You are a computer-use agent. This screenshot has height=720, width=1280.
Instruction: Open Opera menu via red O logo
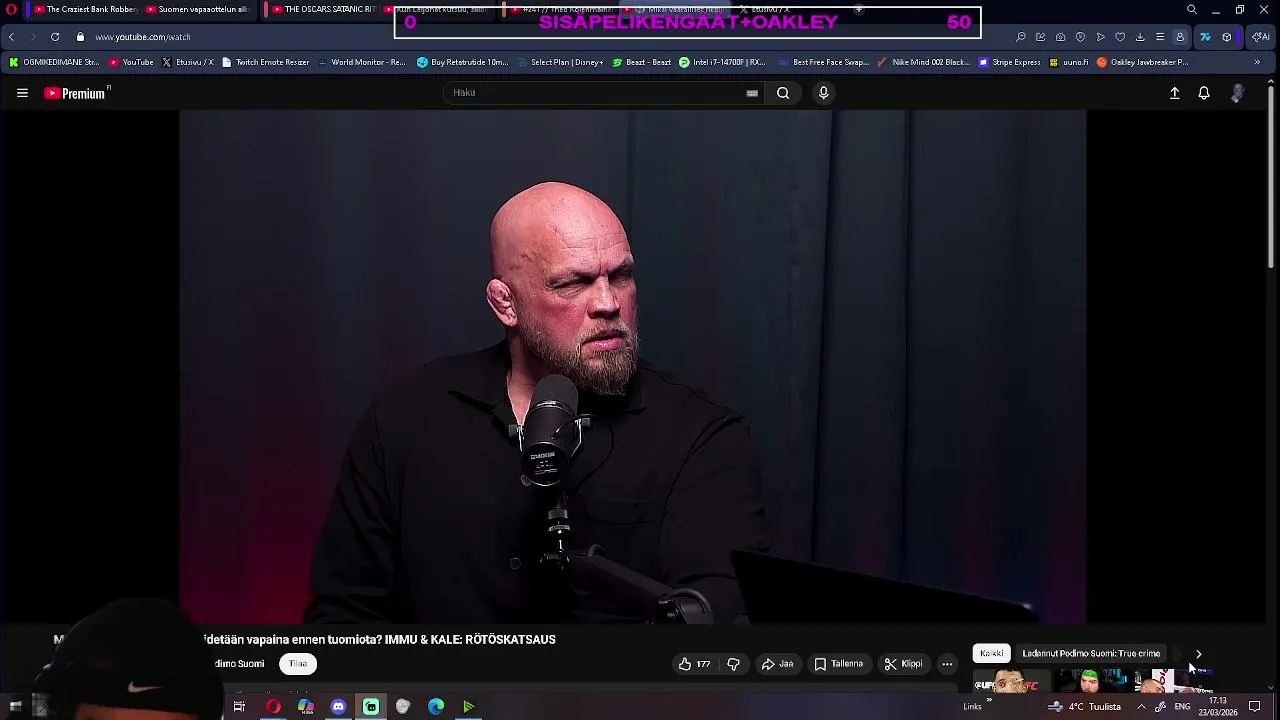tap(11, 10)
